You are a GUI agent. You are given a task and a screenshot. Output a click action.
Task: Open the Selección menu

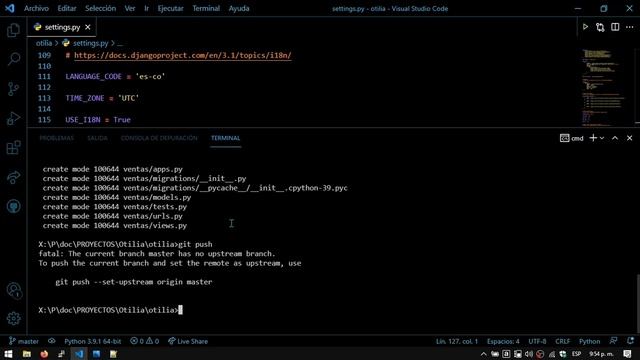pos(100,8)
